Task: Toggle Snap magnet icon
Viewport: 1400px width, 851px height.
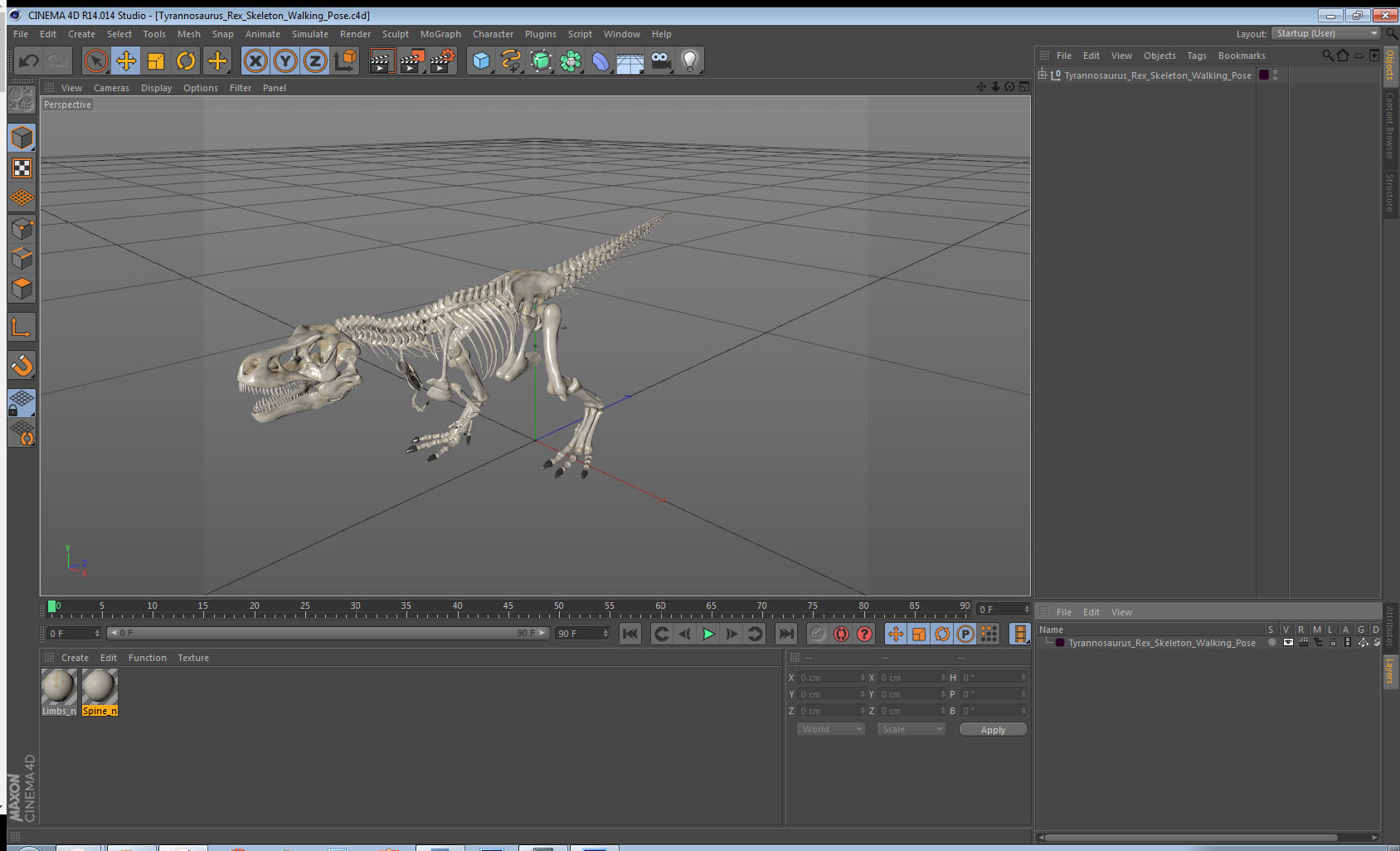Action: tap(22, 365)
